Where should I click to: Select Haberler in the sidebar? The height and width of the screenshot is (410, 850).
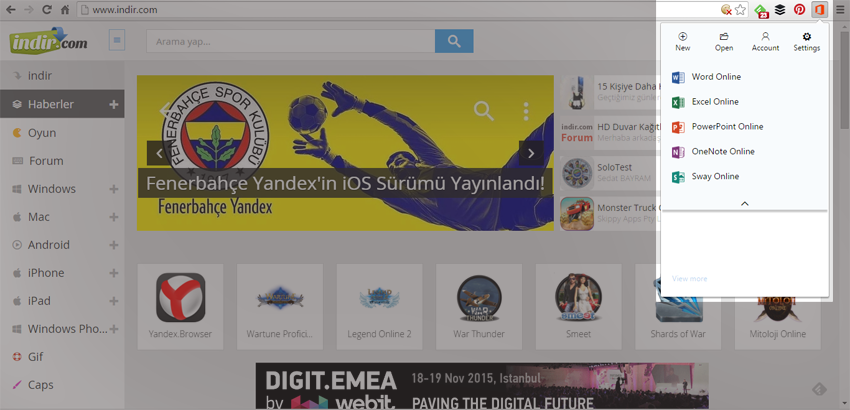(62, 104)
